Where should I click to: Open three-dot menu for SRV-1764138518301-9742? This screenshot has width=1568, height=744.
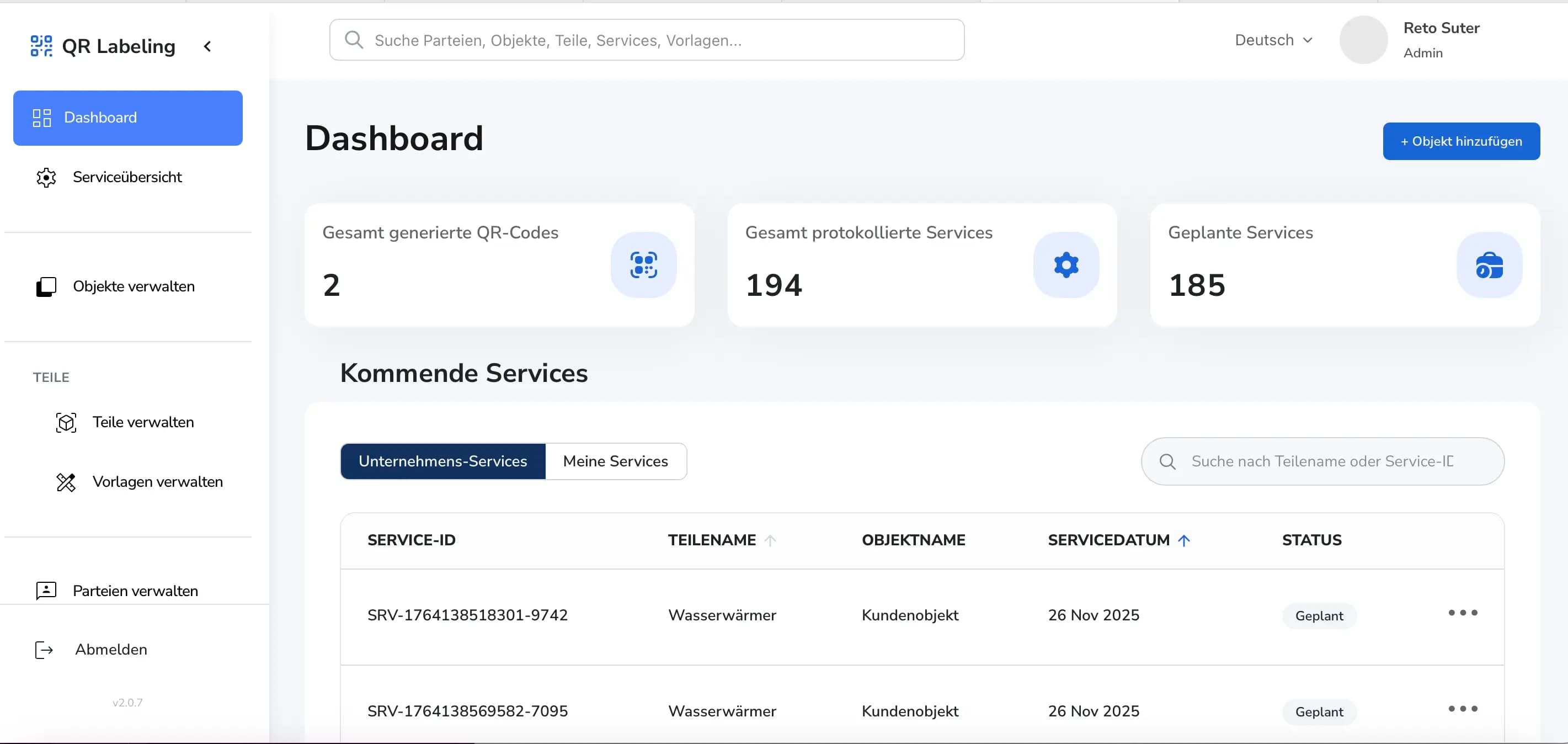[1462, 613]
